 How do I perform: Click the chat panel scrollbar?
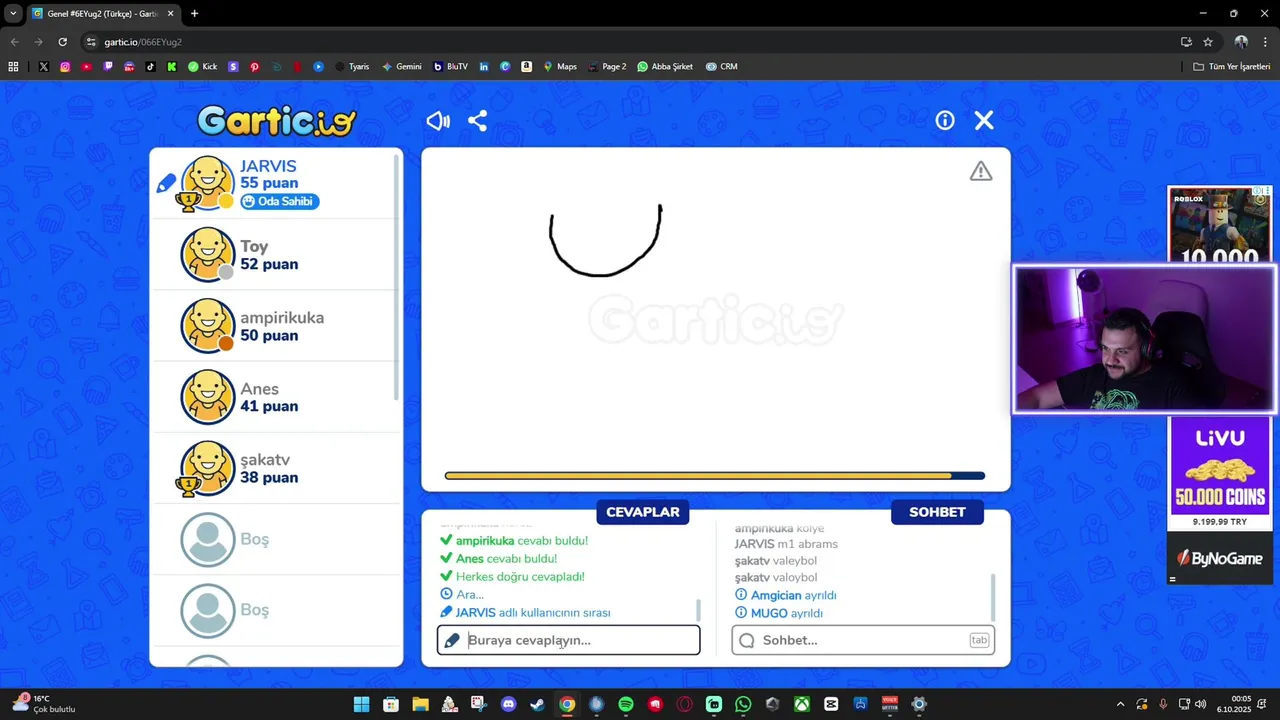pos(993,597)
